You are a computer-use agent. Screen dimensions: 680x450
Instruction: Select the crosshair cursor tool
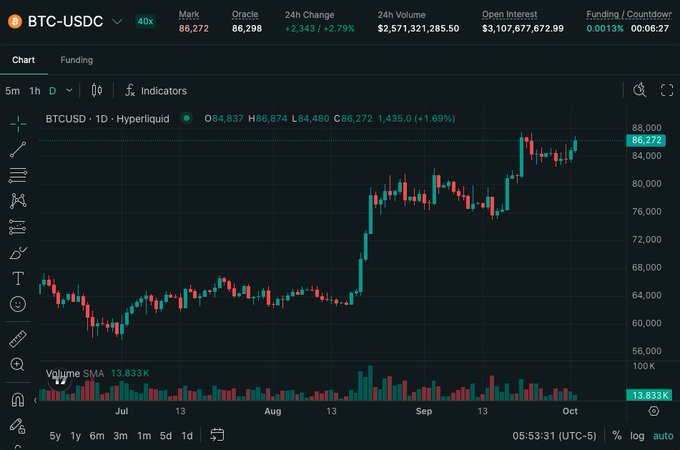pyautogui.click(x=18, y=124)
